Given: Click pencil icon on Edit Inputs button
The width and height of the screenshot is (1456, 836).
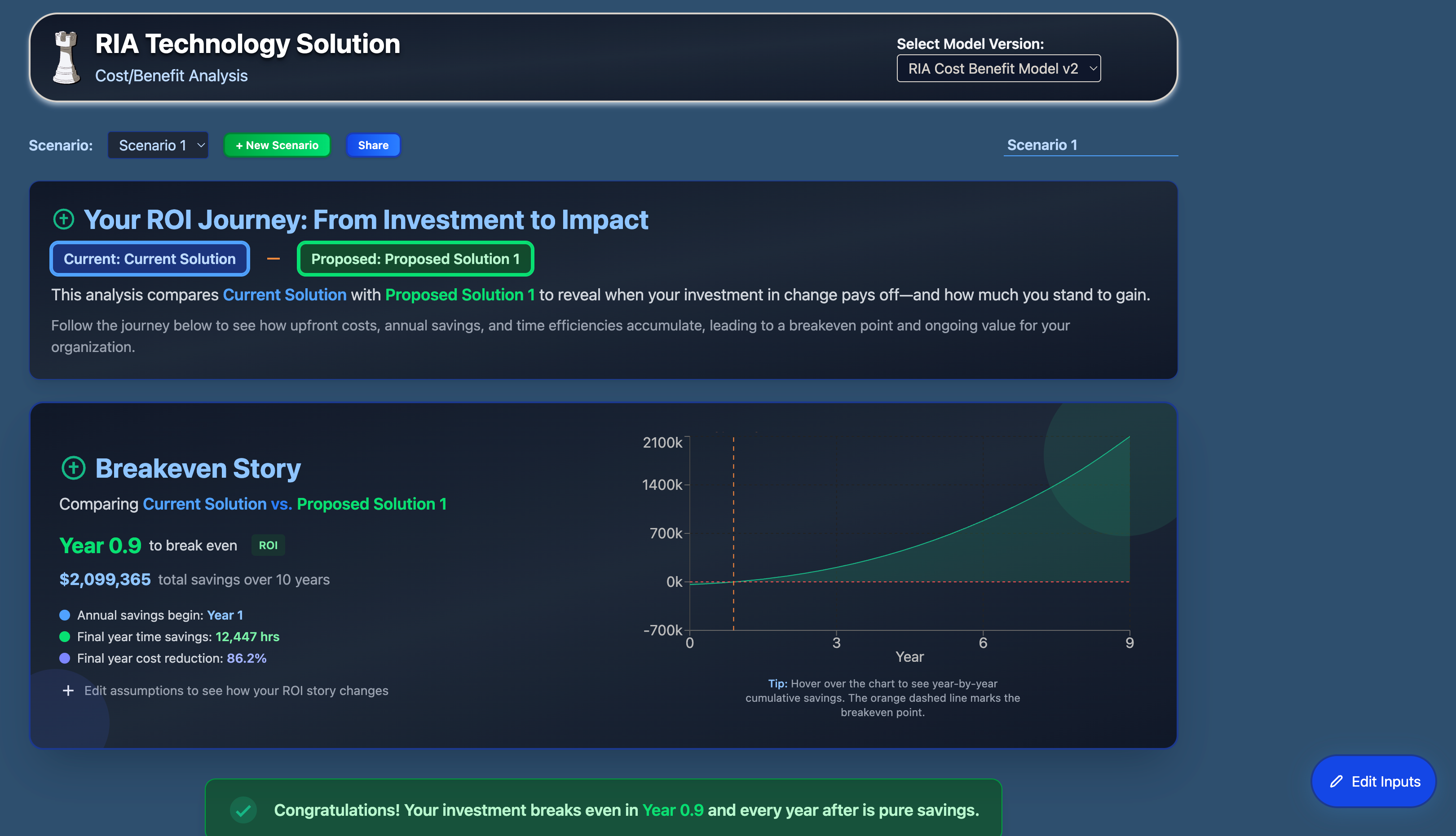Looking at the screenshot, I should (1337, 782).
